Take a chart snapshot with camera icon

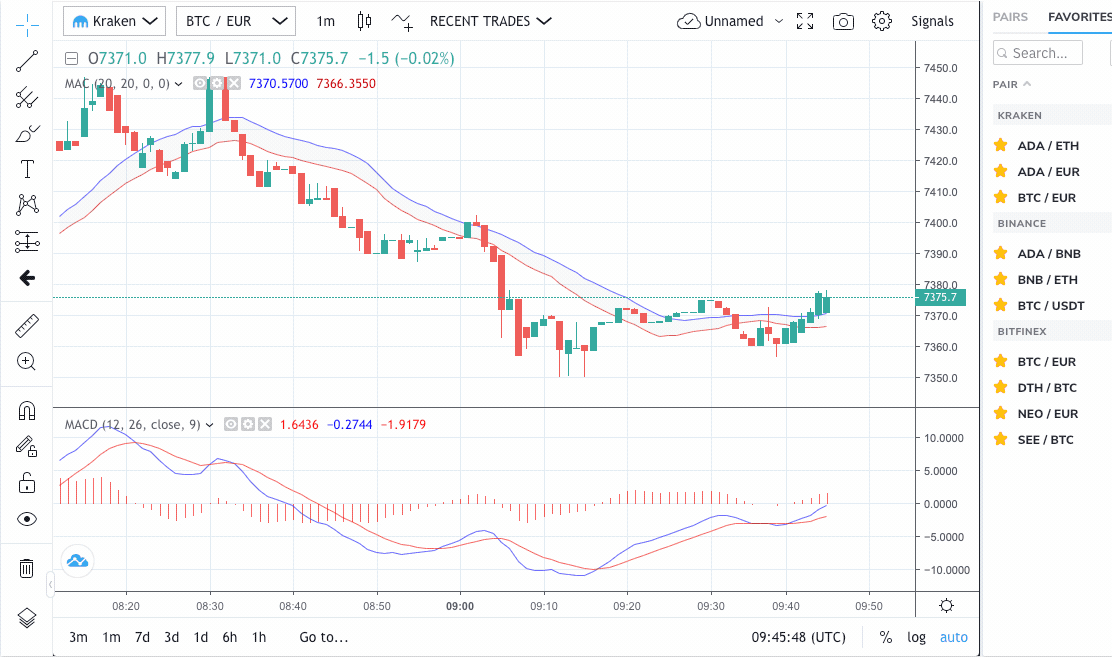click(843, 21)
